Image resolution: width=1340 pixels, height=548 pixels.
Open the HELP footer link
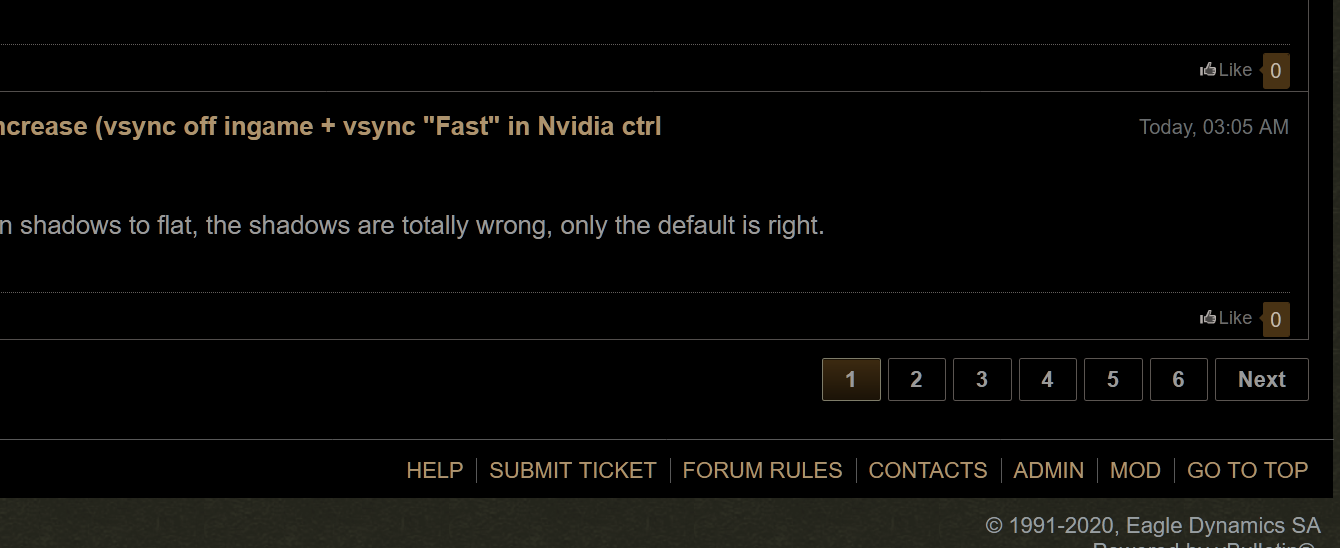(435, 470)
